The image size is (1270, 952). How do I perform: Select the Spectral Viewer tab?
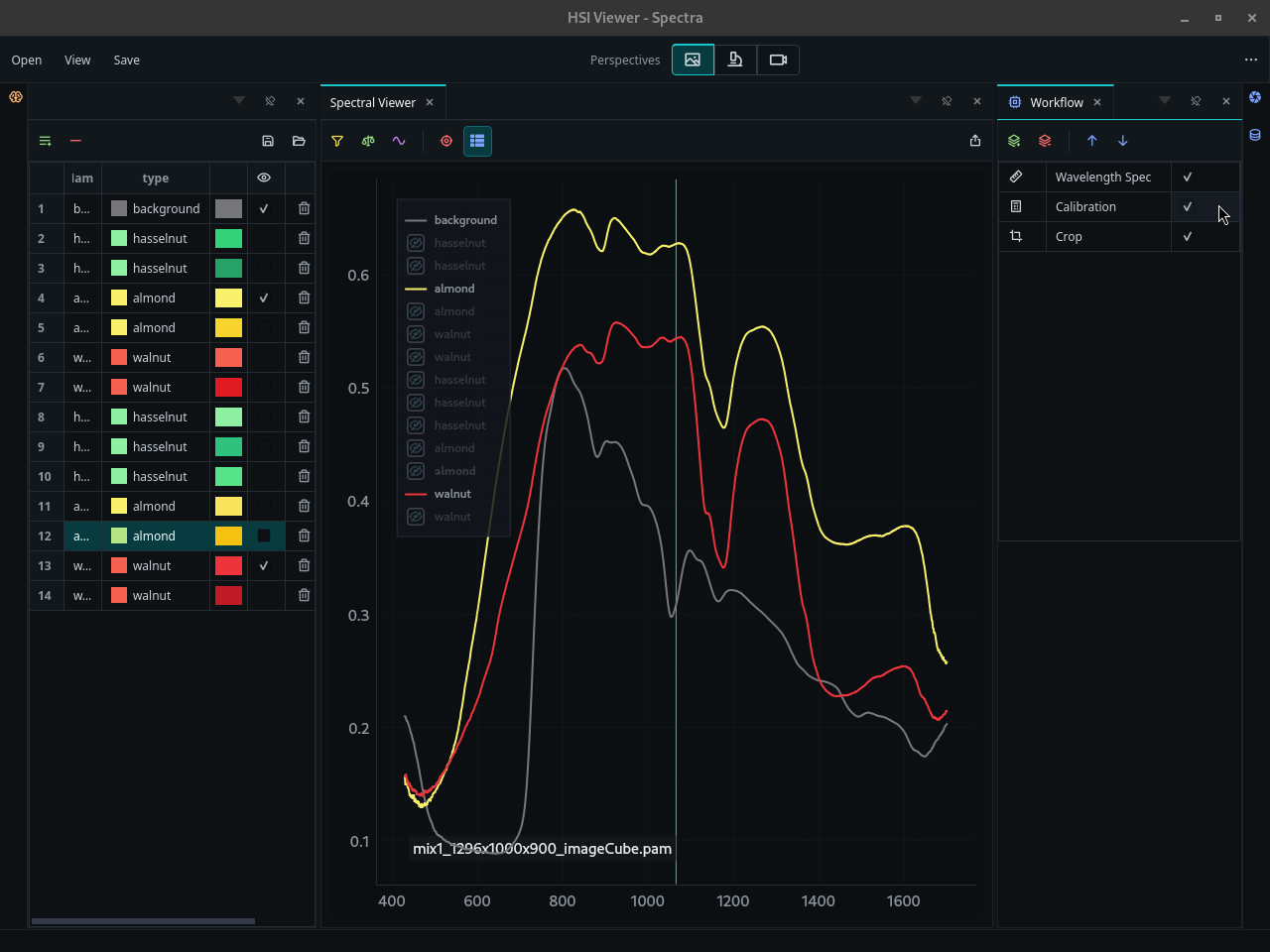click(373, 102)
